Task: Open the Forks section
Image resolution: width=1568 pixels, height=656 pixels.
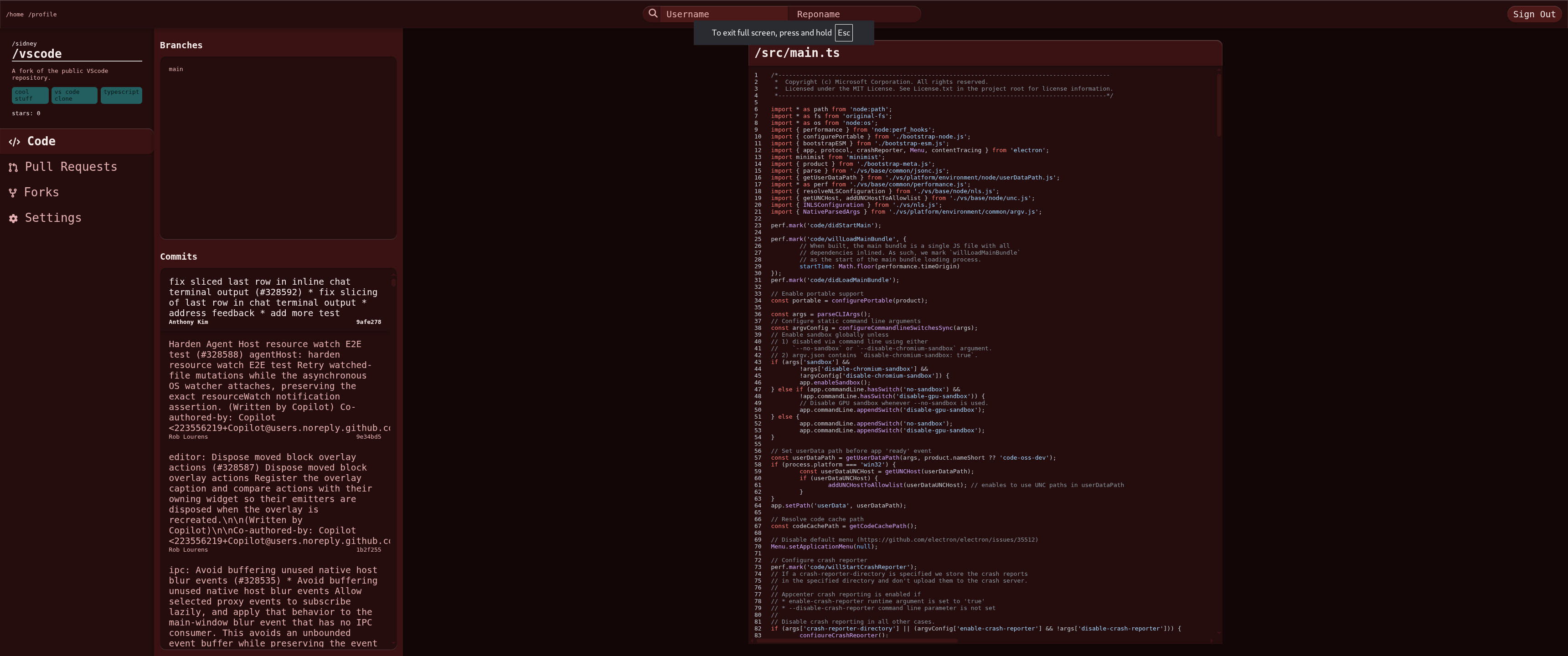Action: point(76,192)
